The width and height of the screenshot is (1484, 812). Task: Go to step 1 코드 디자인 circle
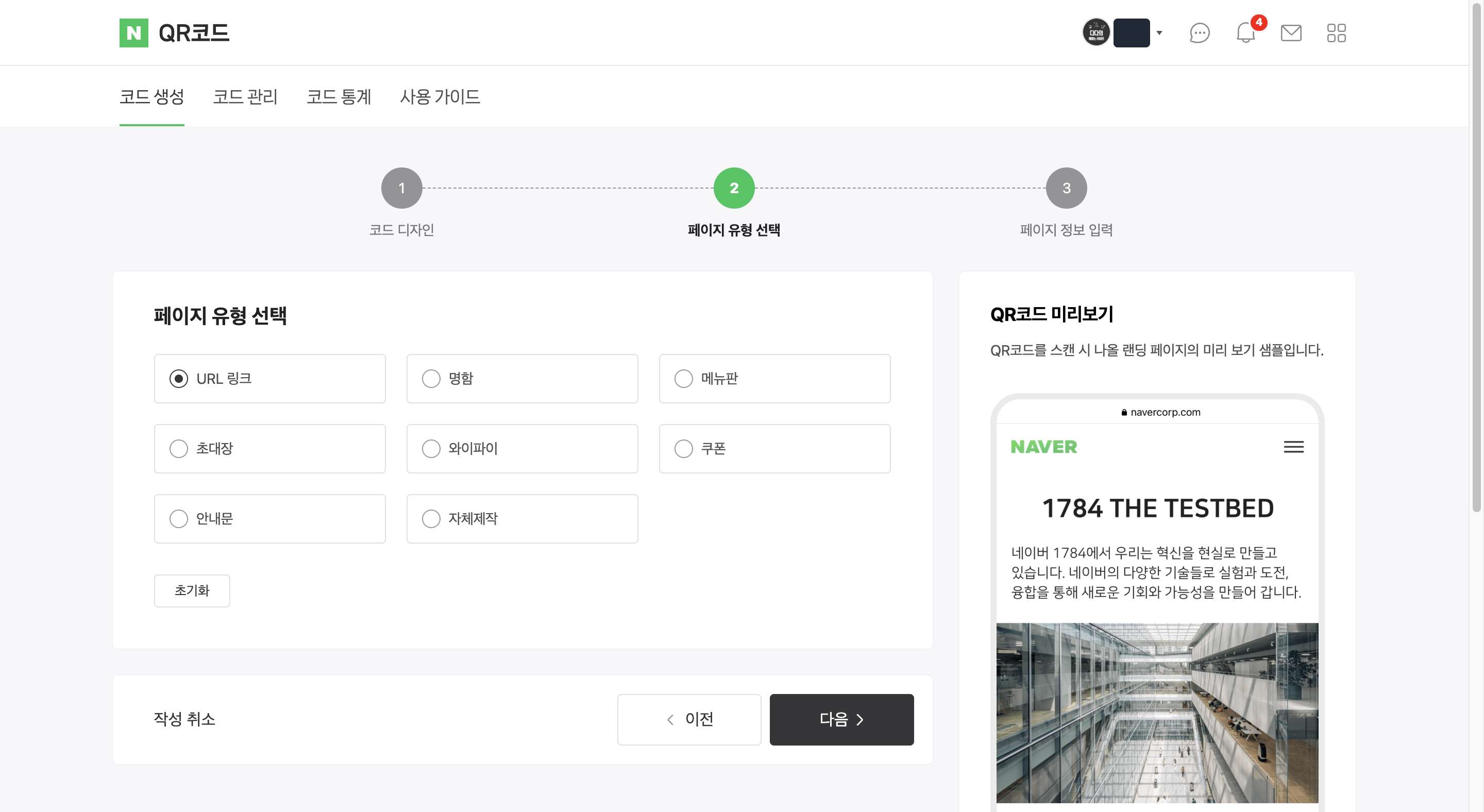tap(401, 188)
